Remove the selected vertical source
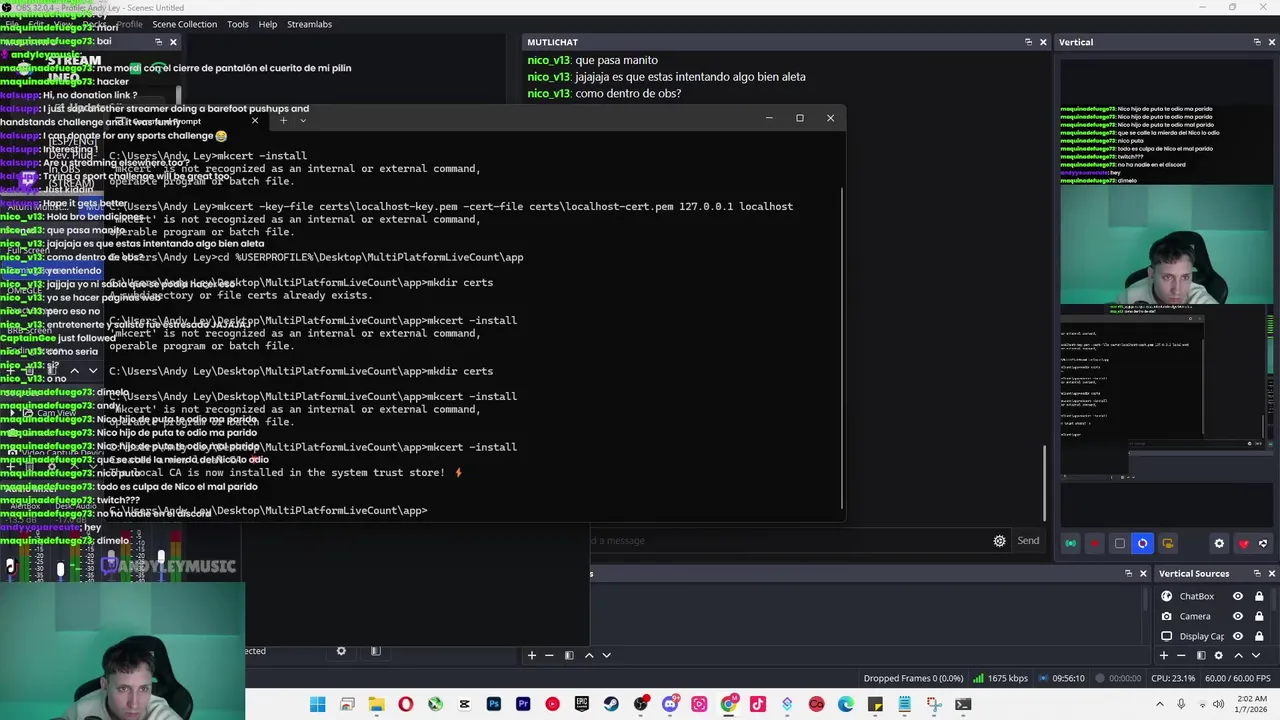Image resolution: width=1280 pixels, height=720 pixels. [1181, 655]
